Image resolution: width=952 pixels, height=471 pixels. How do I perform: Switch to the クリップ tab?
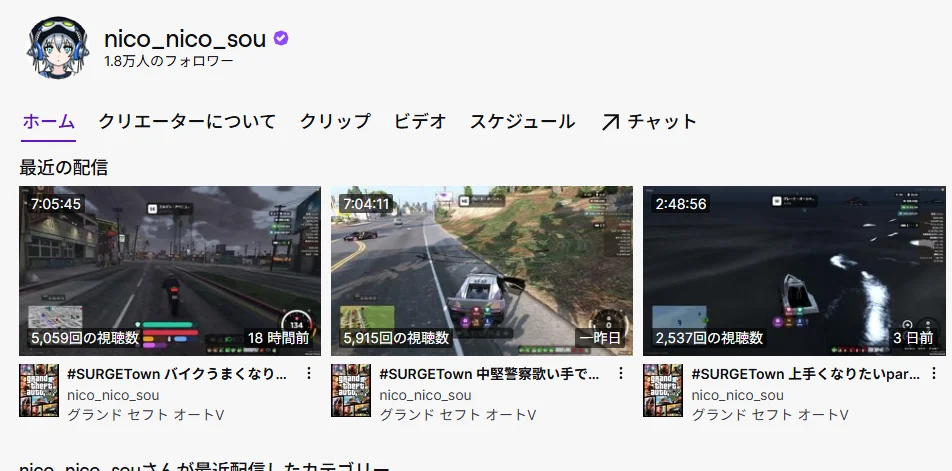pyautogui.click(x=335, y=121)
